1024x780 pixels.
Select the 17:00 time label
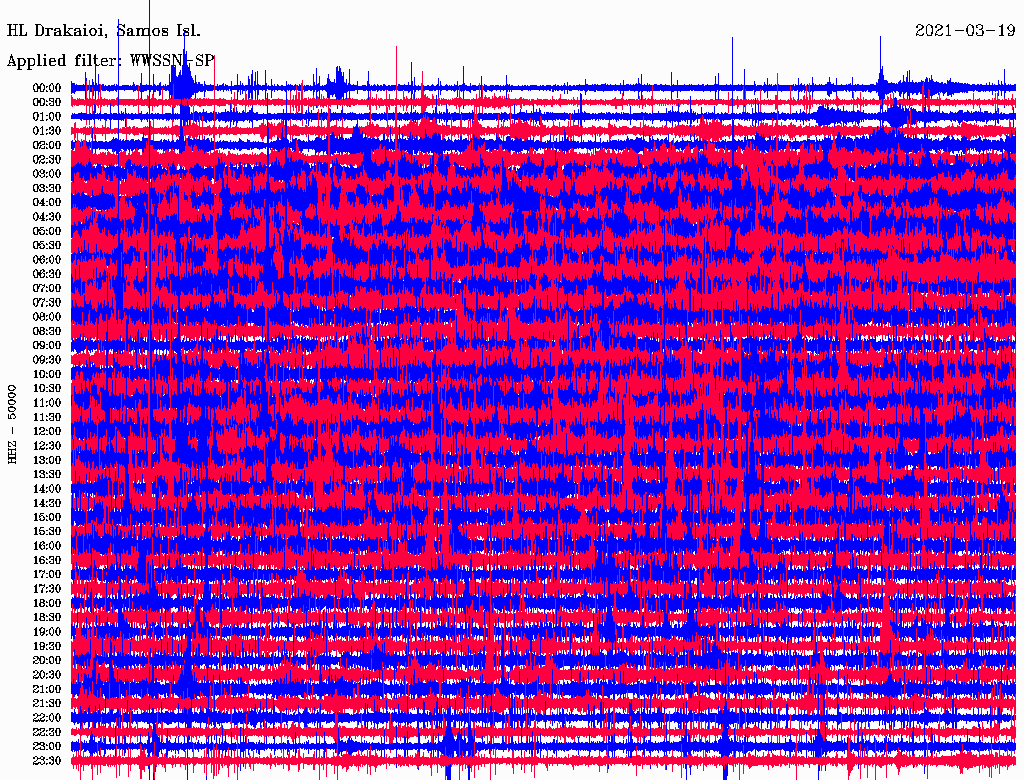click(47, 574)
